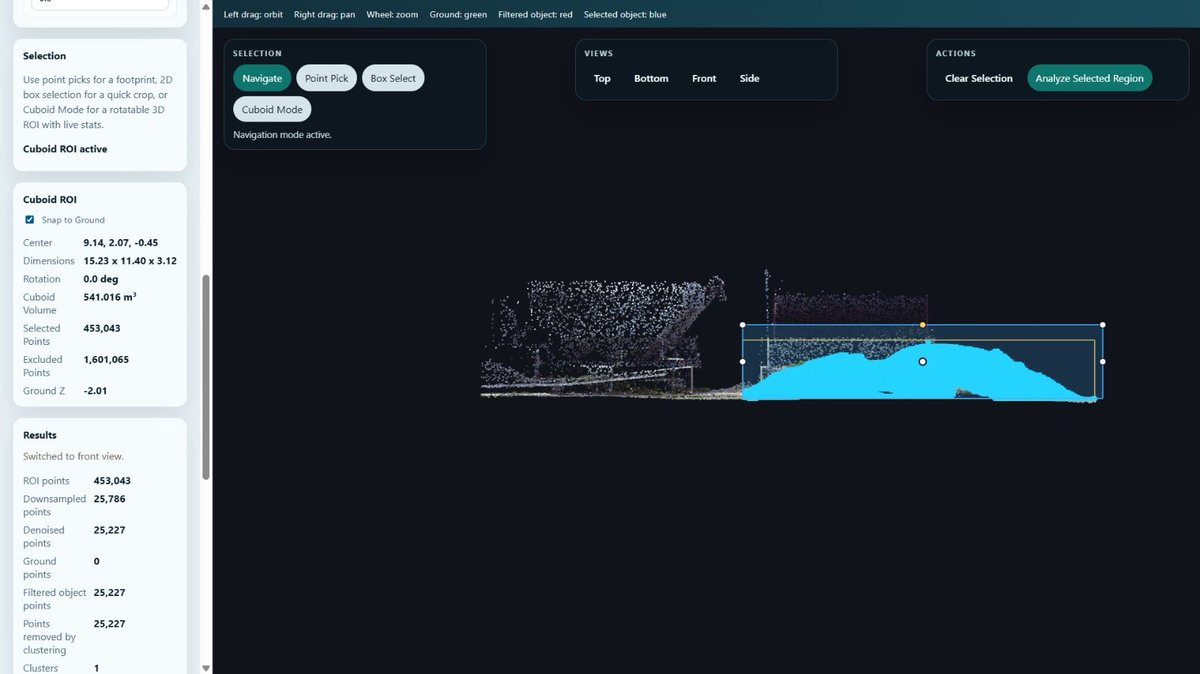This screenshot has height=674, width=1200.
Task: Click scrollbar down arrow in sidebar
Action: (206, 667)
